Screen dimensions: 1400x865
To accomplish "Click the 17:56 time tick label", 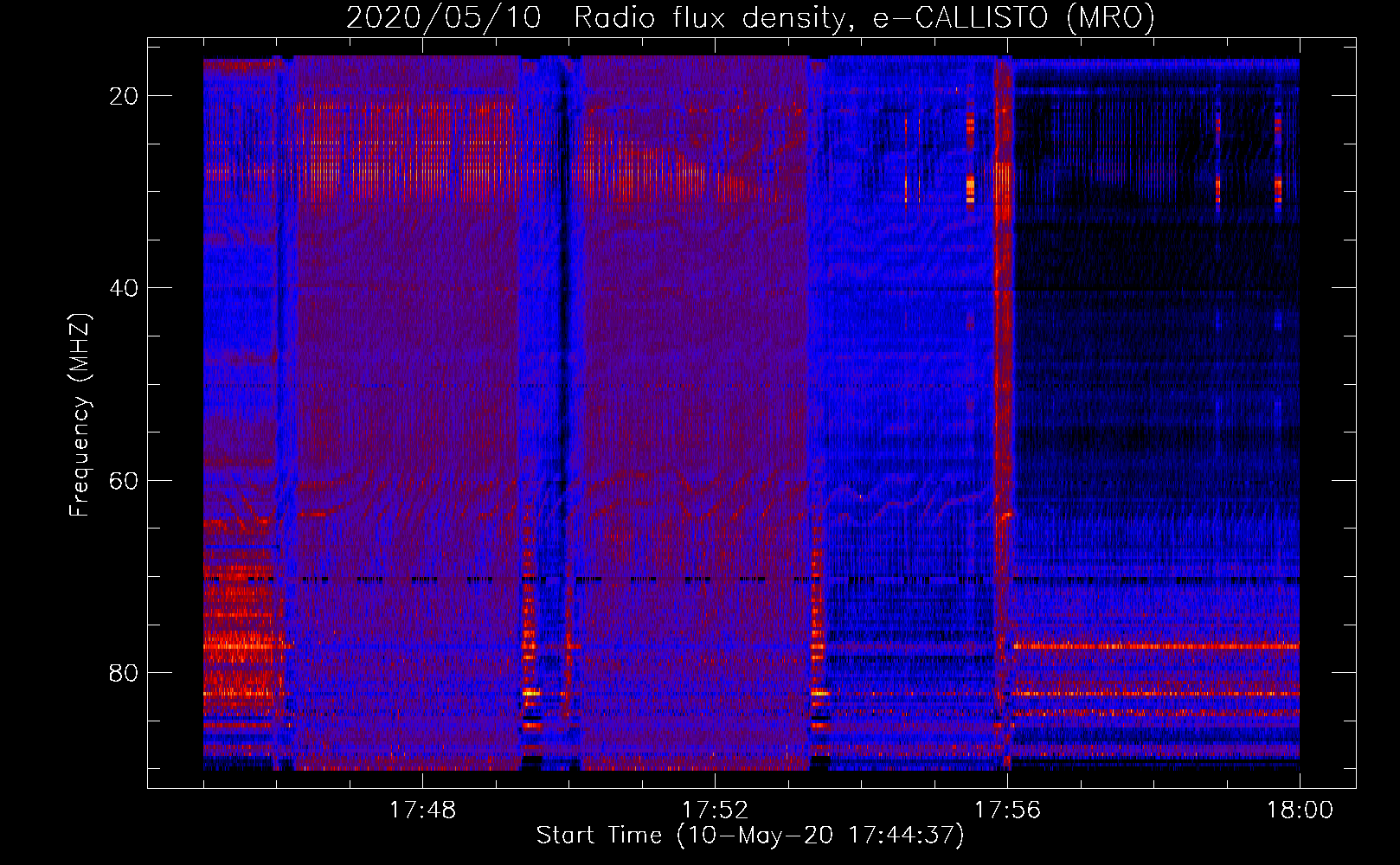I will 1007,811.
